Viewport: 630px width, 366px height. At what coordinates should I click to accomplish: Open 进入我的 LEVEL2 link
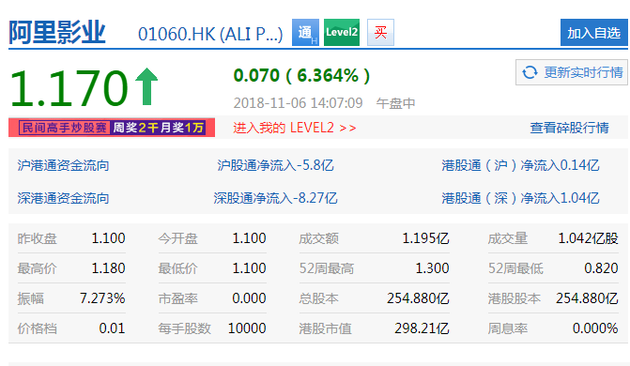(295, 128)
